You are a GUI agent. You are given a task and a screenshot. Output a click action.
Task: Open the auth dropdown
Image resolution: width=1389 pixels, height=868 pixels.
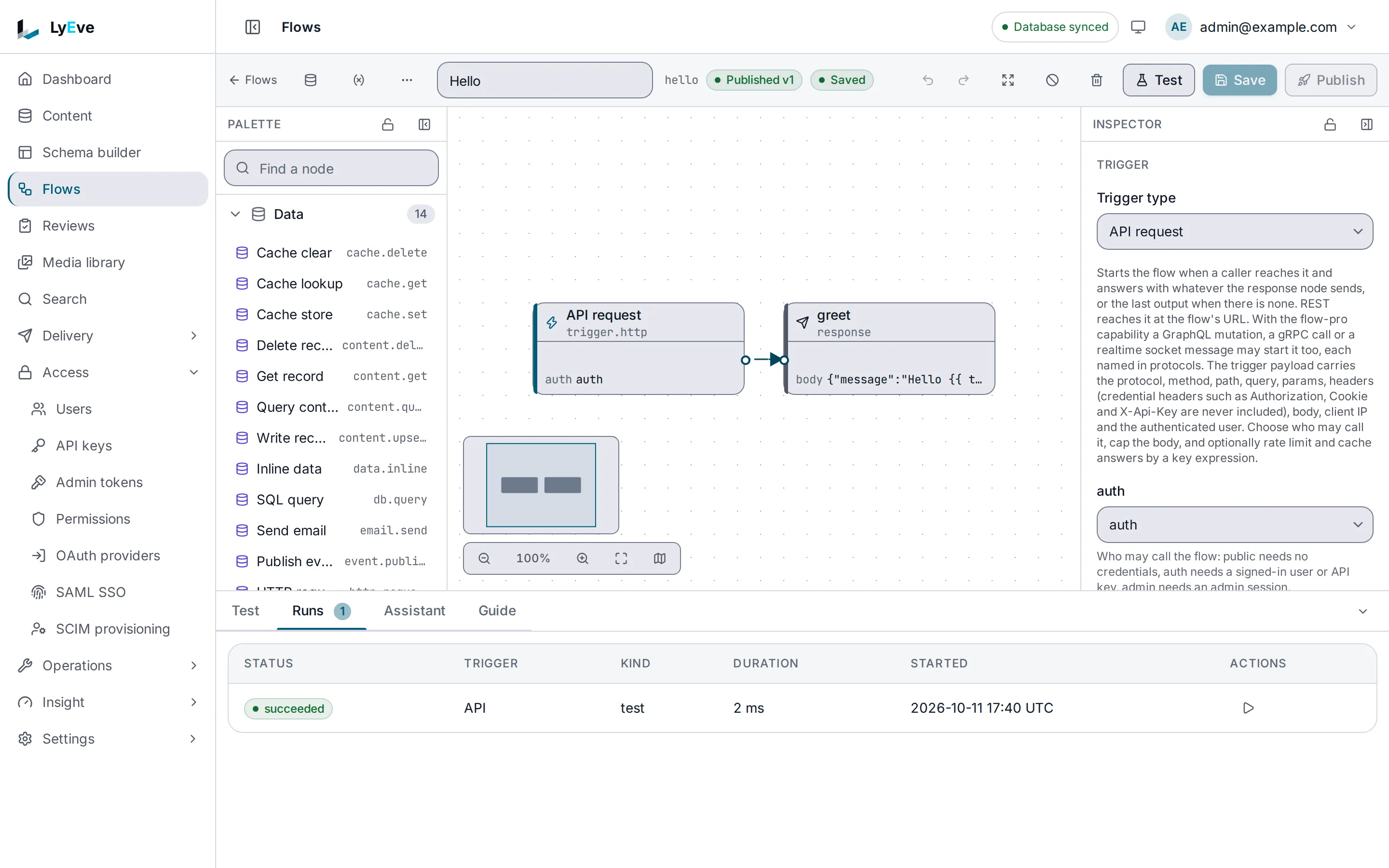[x=1235, y=525]
